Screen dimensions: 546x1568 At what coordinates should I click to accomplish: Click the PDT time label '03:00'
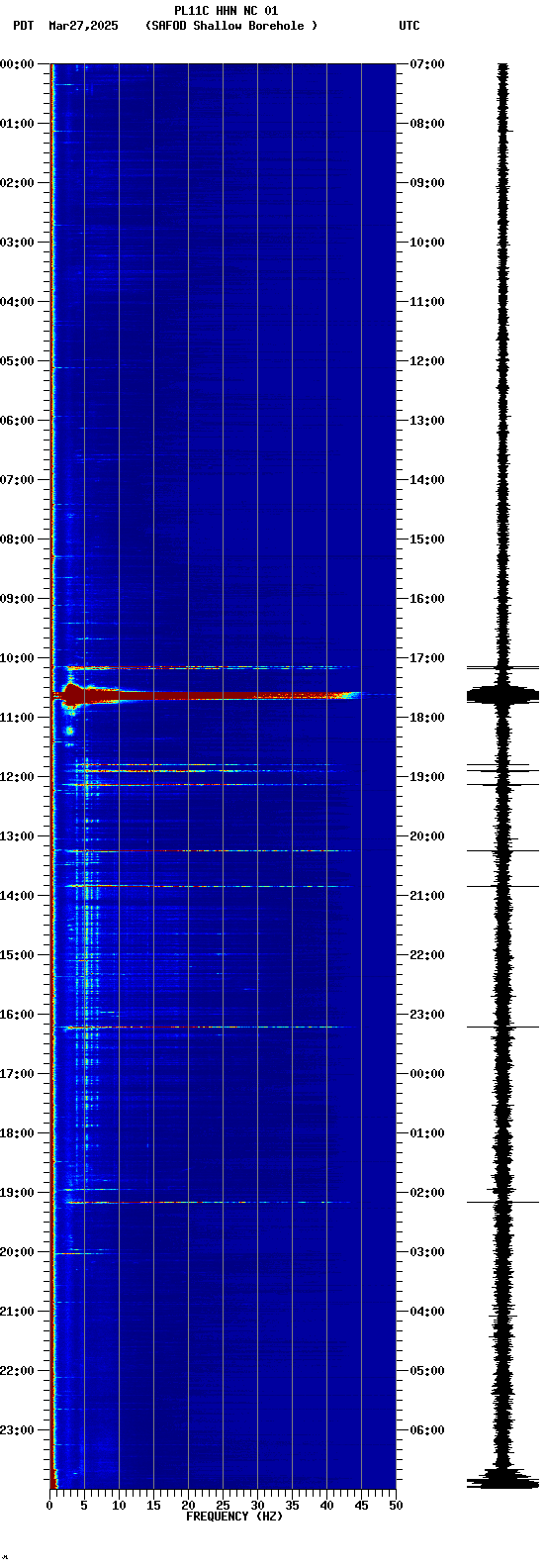click(18, 243)
